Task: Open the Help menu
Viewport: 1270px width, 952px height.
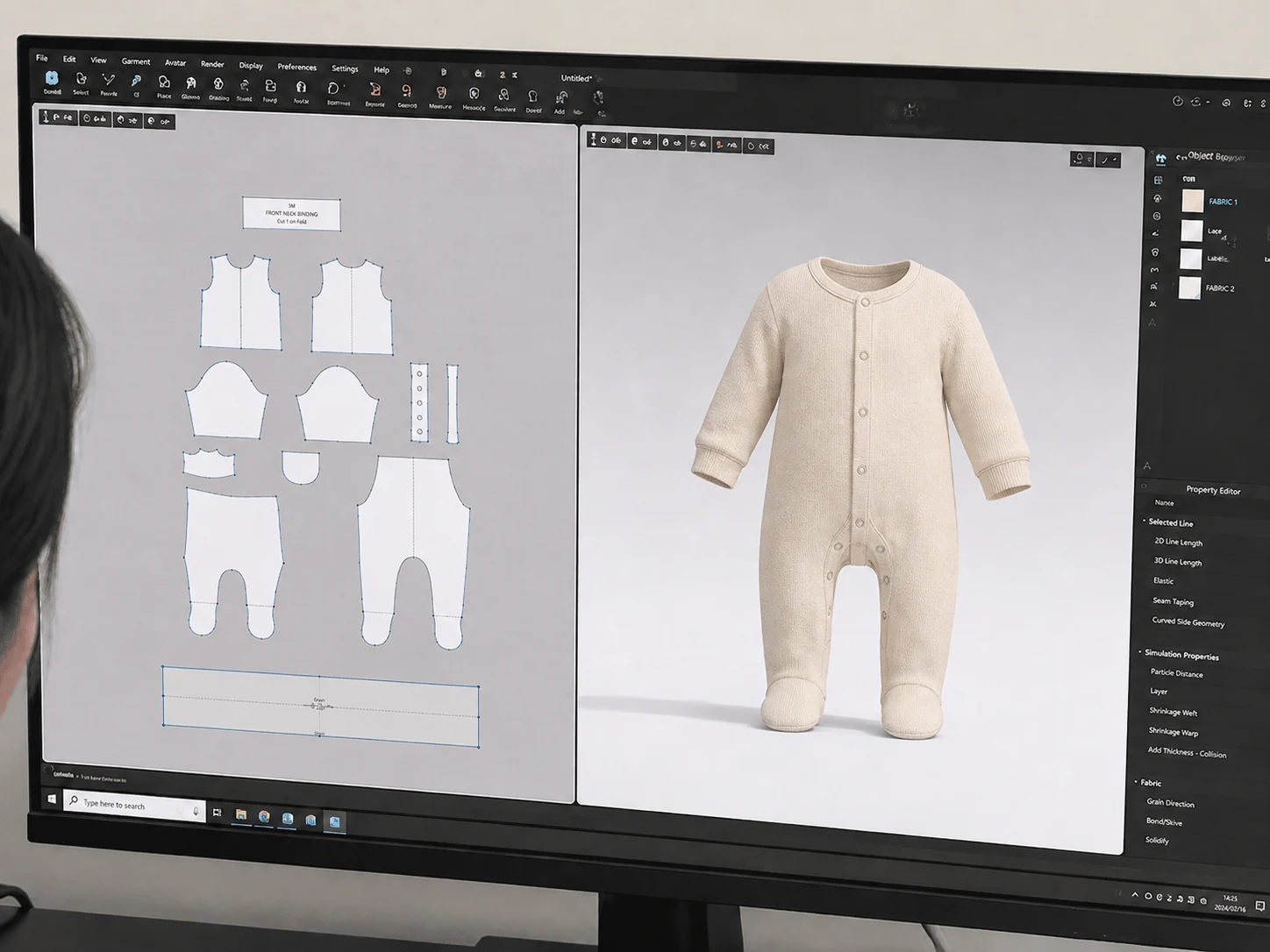Action: [382, 69]
